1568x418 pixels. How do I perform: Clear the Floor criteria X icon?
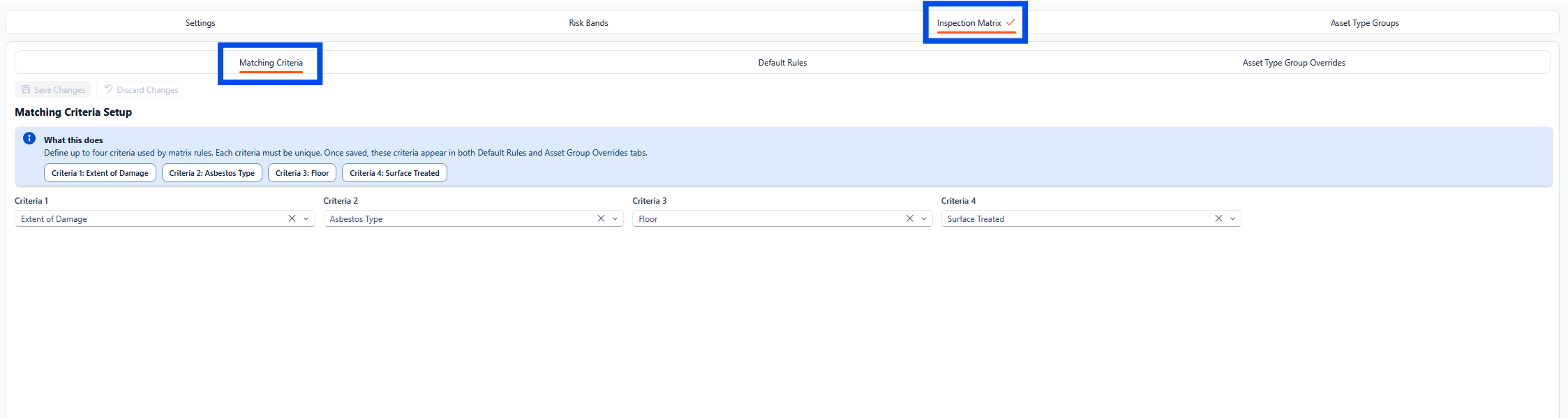tap(909, 218)
